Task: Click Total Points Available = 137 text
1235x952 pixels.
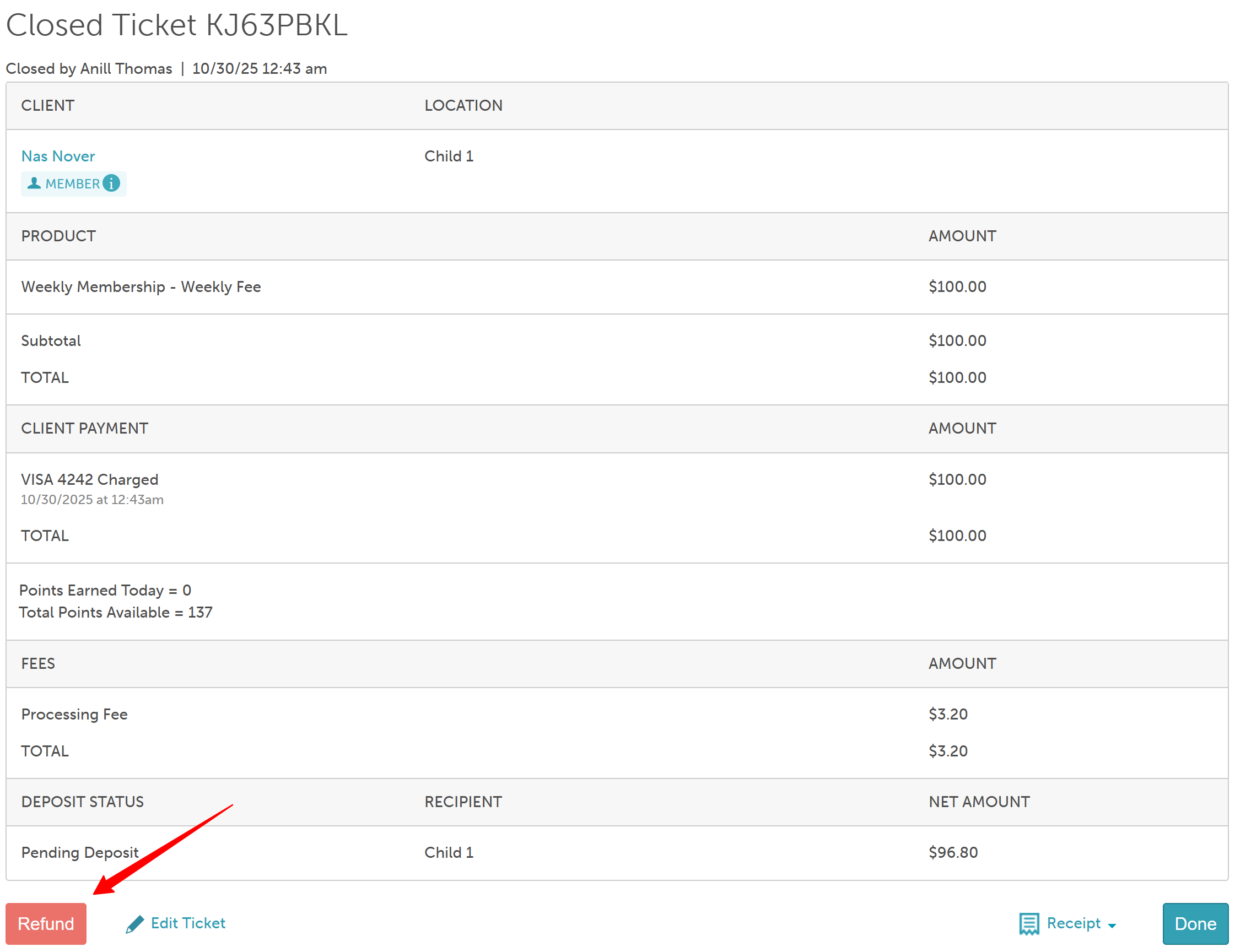Action: click(115, 612)
